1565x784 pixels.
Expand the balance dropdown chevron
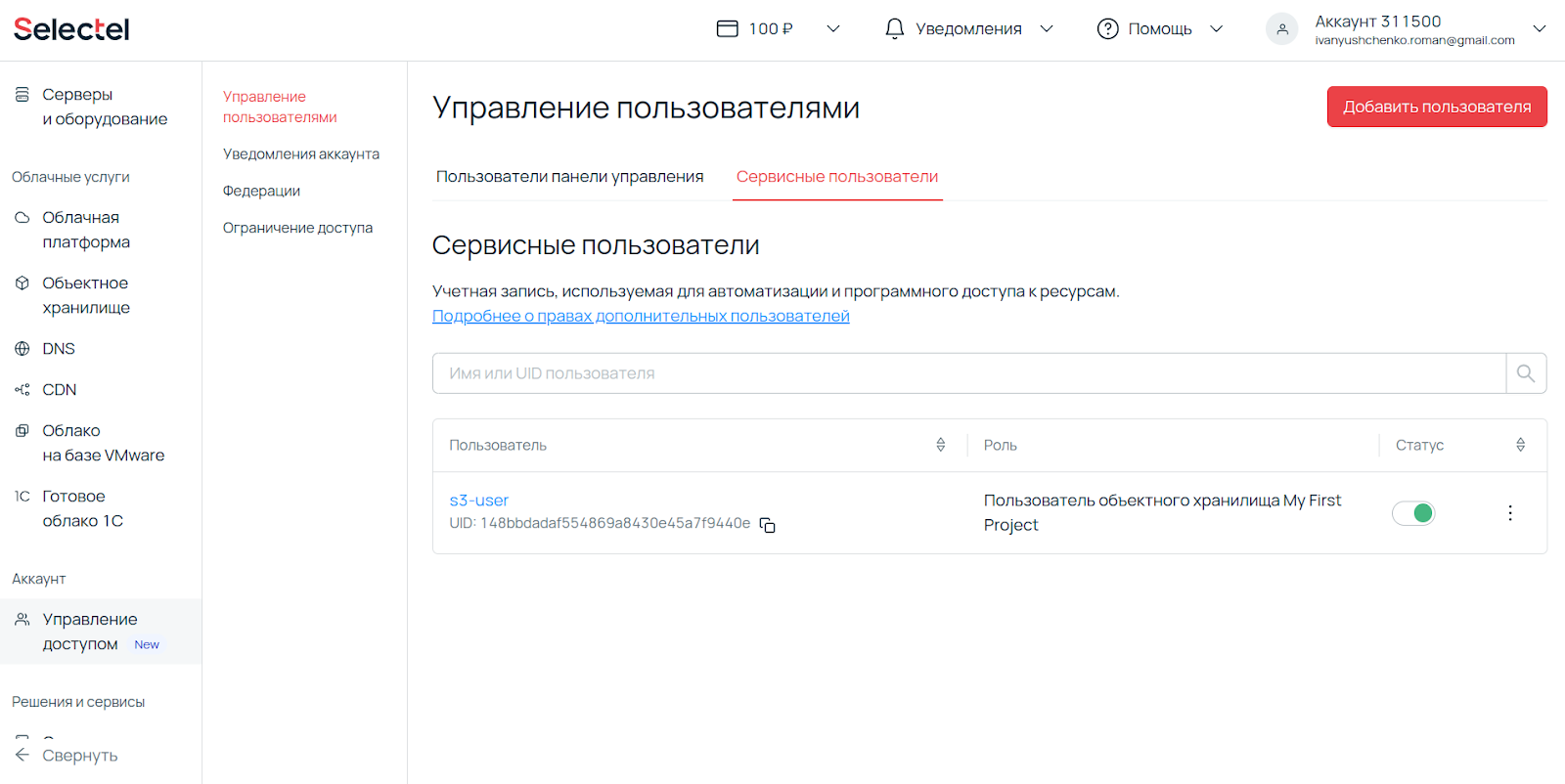(x=833, y=29)
